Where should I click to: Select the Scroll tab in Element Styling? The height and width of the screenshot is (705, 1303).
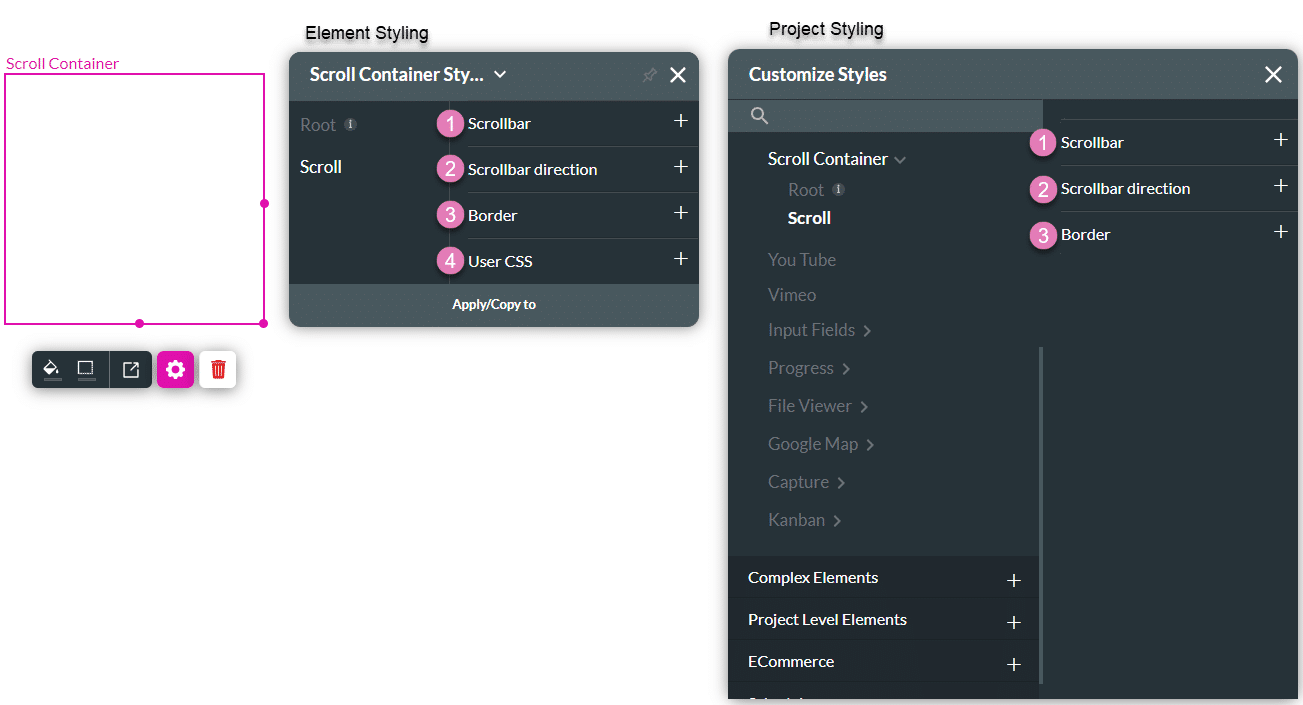click(320, 166)
